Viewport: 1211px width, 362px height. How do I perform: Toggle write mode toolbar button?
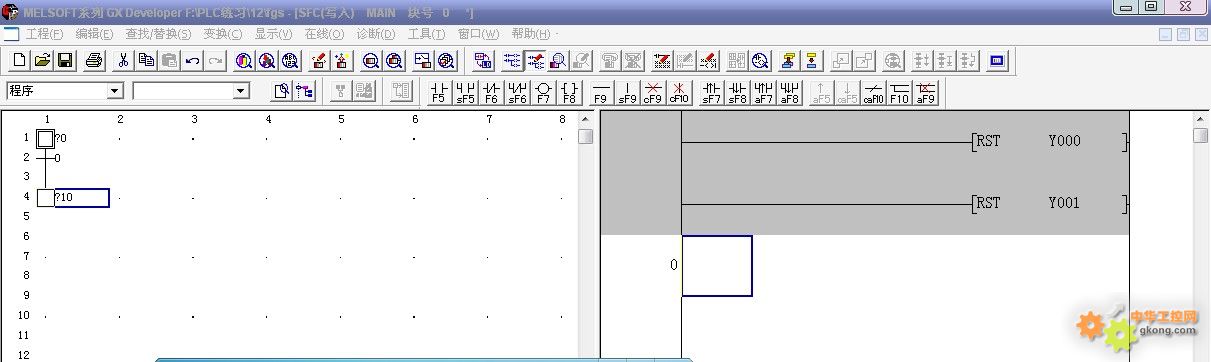click(535, 61)
